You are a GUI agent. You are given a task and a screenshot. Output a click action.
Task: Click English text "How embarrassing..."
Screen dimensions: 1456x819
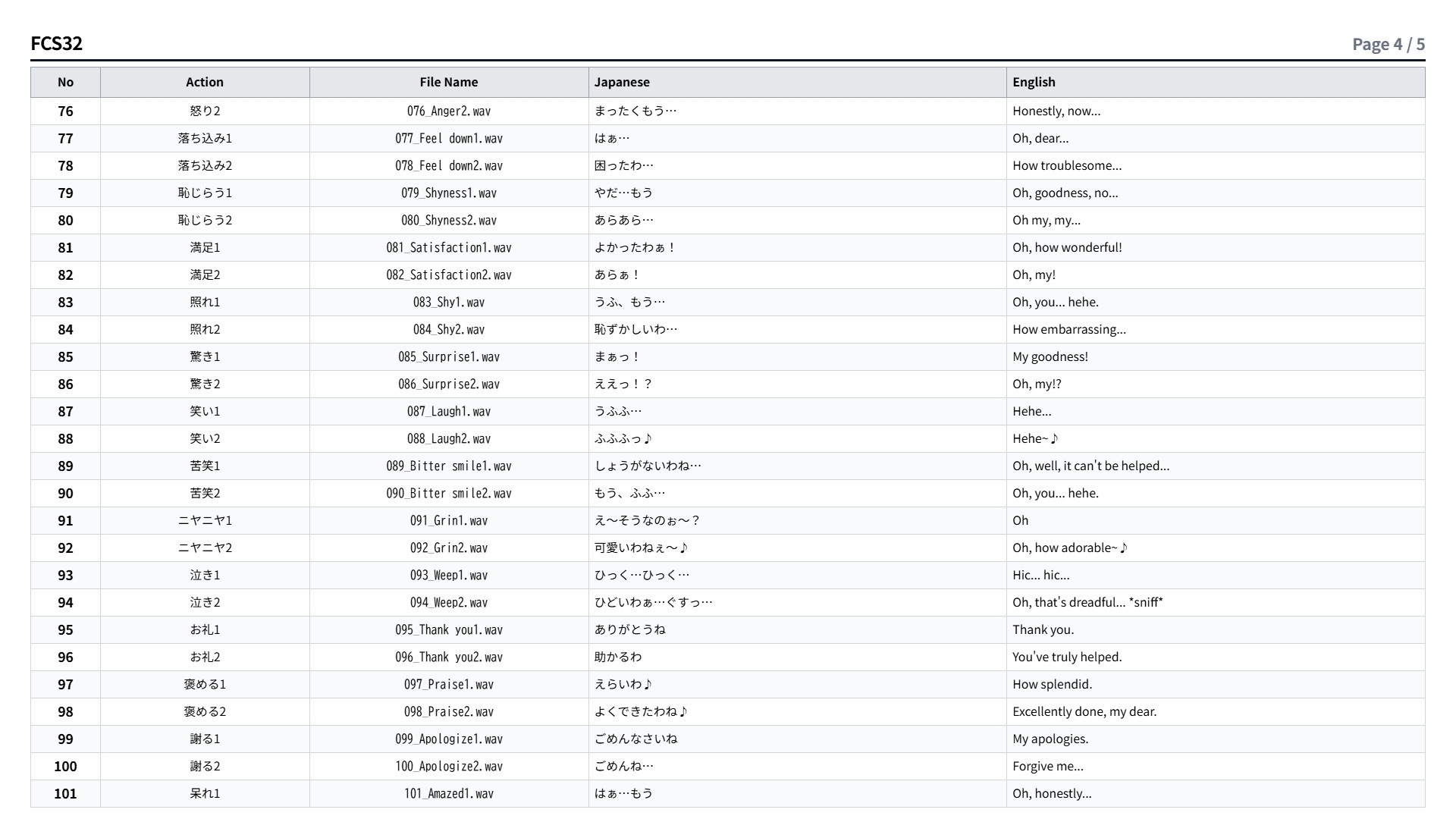[1069, 330]
